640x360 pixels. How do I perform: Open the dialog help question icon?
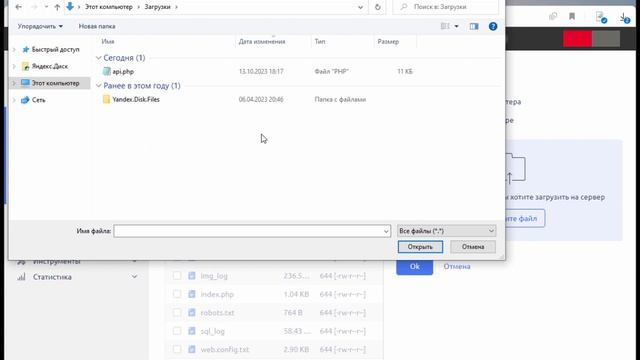pos(493,26)
